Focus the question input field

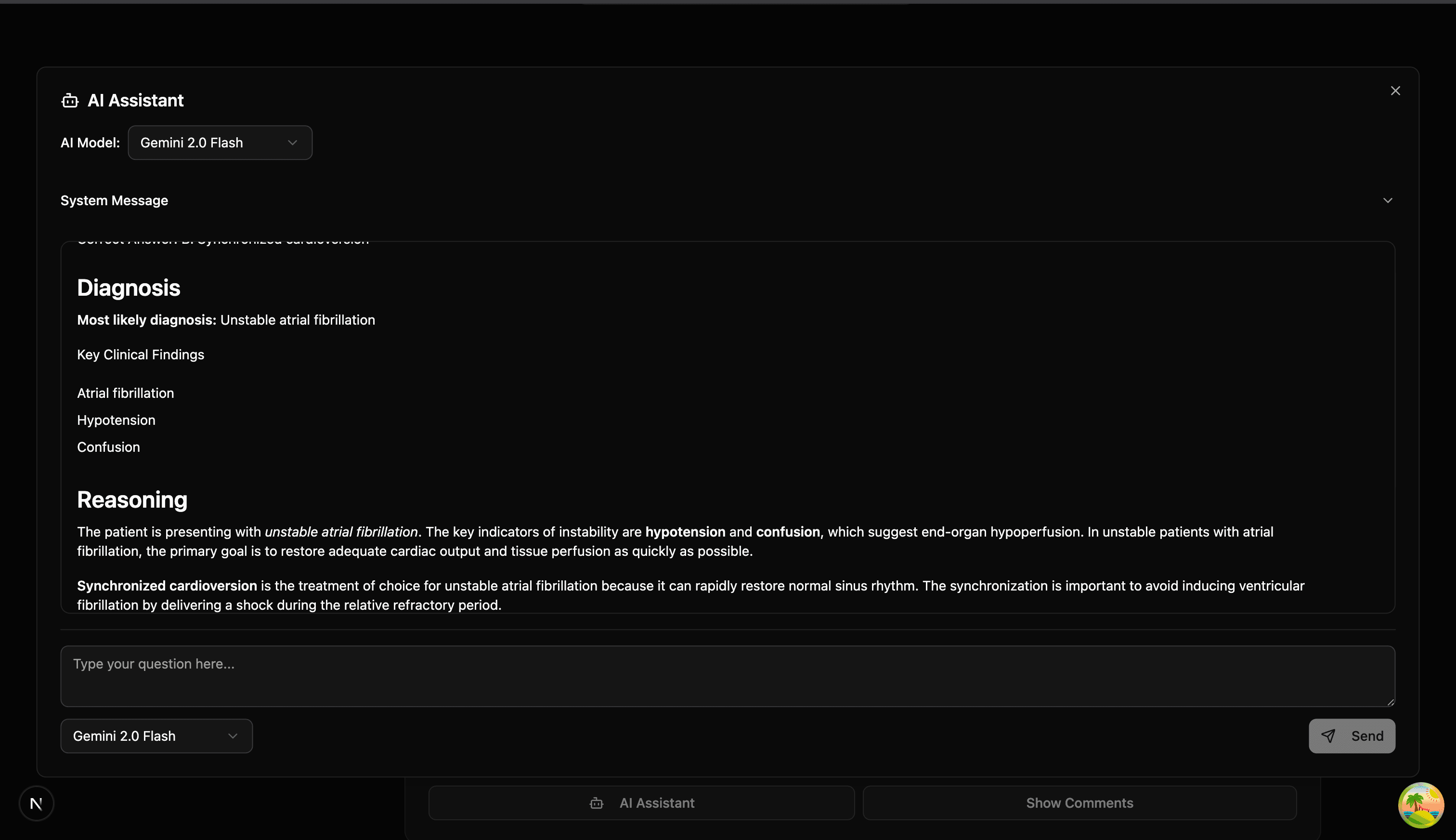click(x=727, y=676)
